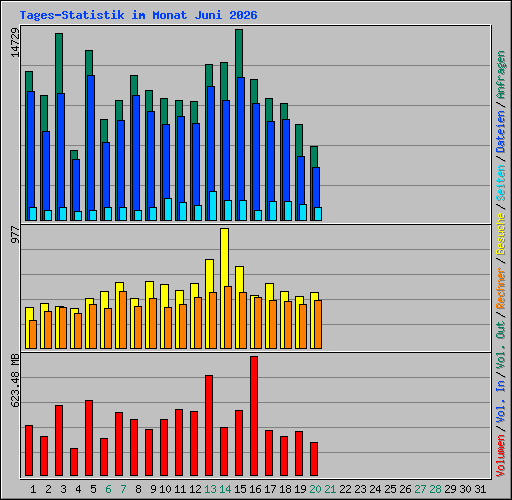This screenshot has height=500, width=512.
Task: Click day 20 on the x-axis
Action: (x=315, y=489)
